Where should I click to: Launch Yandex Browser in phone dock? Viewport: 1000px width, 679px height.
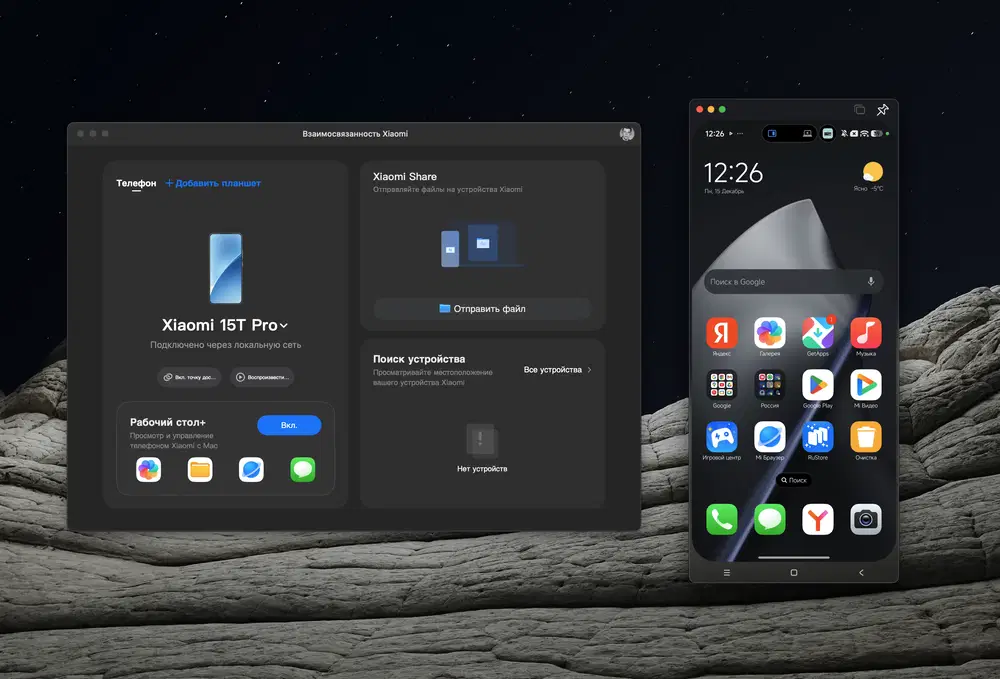pyautogui.click(x=818, y=520)
